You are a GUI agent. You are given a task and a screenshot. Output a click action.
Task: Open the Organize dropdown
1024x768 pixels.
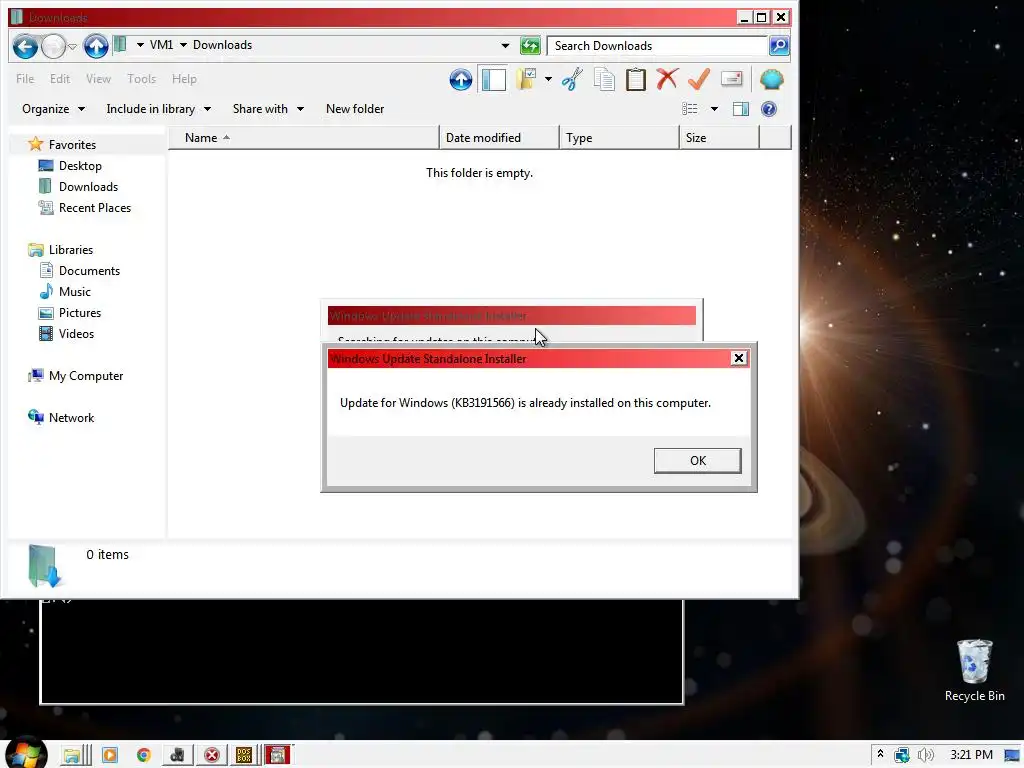54,109
